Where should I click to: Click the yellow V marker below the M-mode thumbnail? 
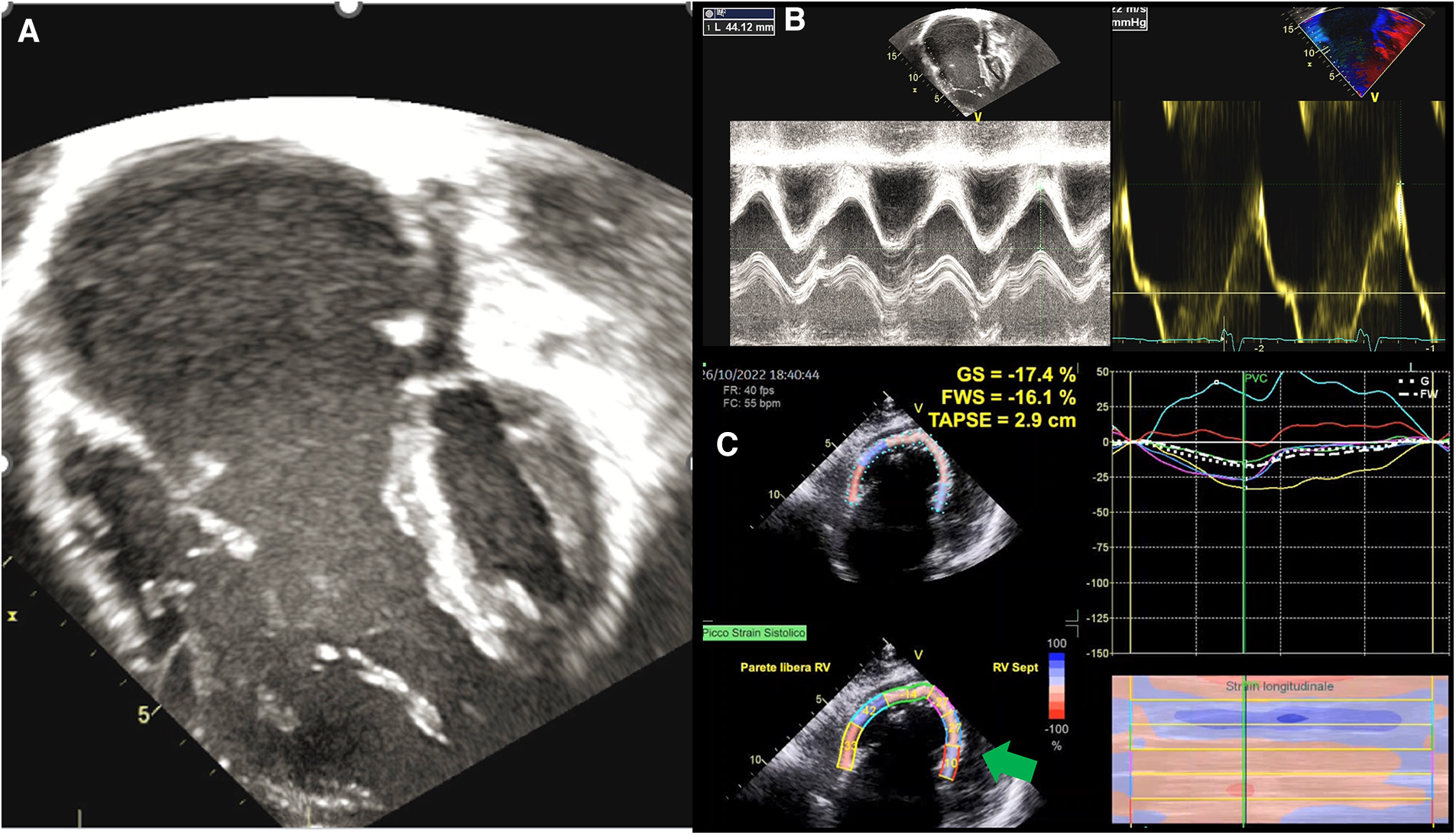pyautogui.click(x=978, y=117)
